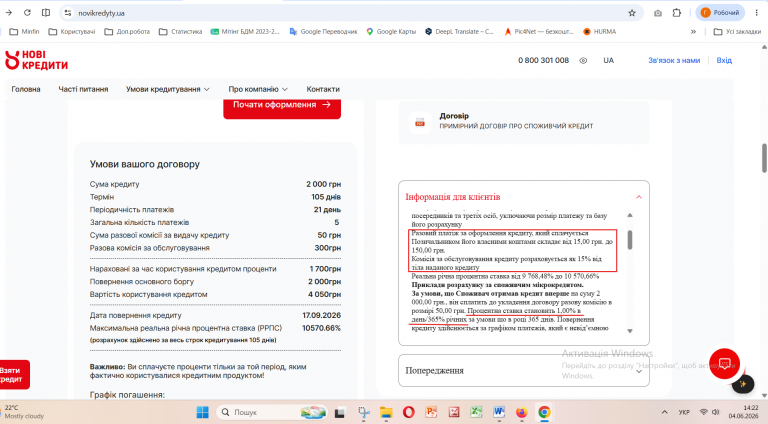Click the dark sparkle assistant button
The width and height of the screenshot is (768, 424).
[743, 384]
